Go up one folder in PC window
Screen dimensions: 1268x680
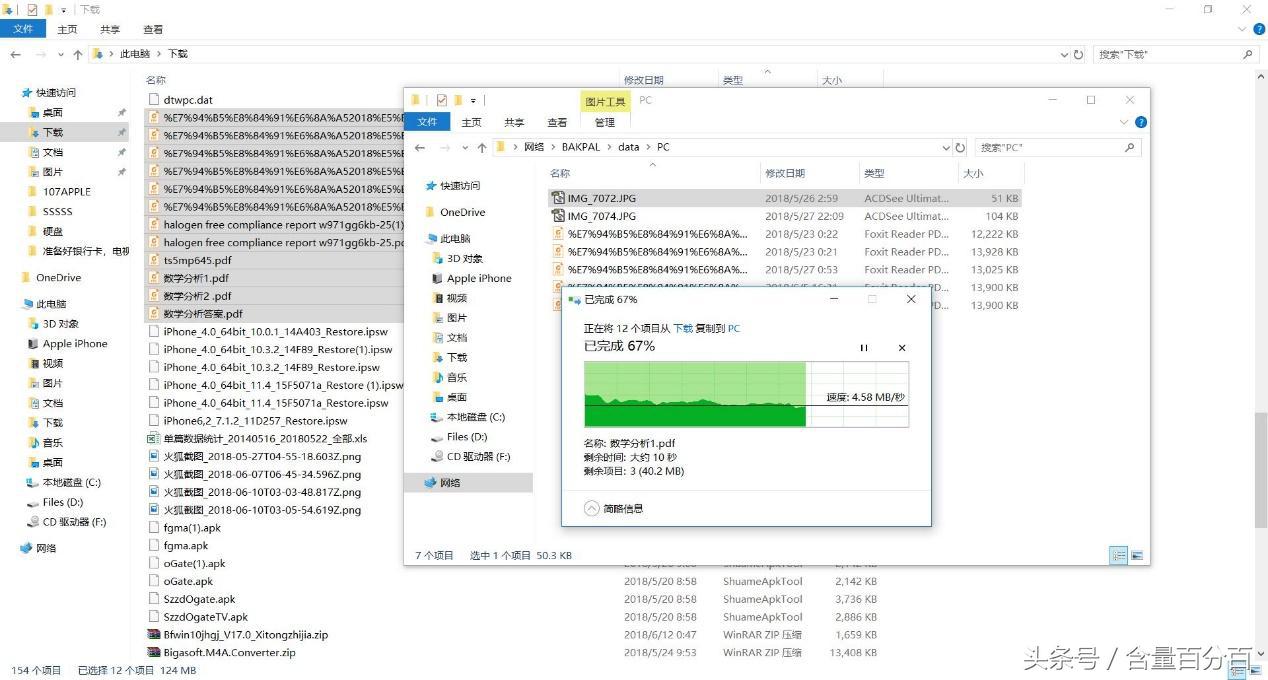(x=482, y=147)
